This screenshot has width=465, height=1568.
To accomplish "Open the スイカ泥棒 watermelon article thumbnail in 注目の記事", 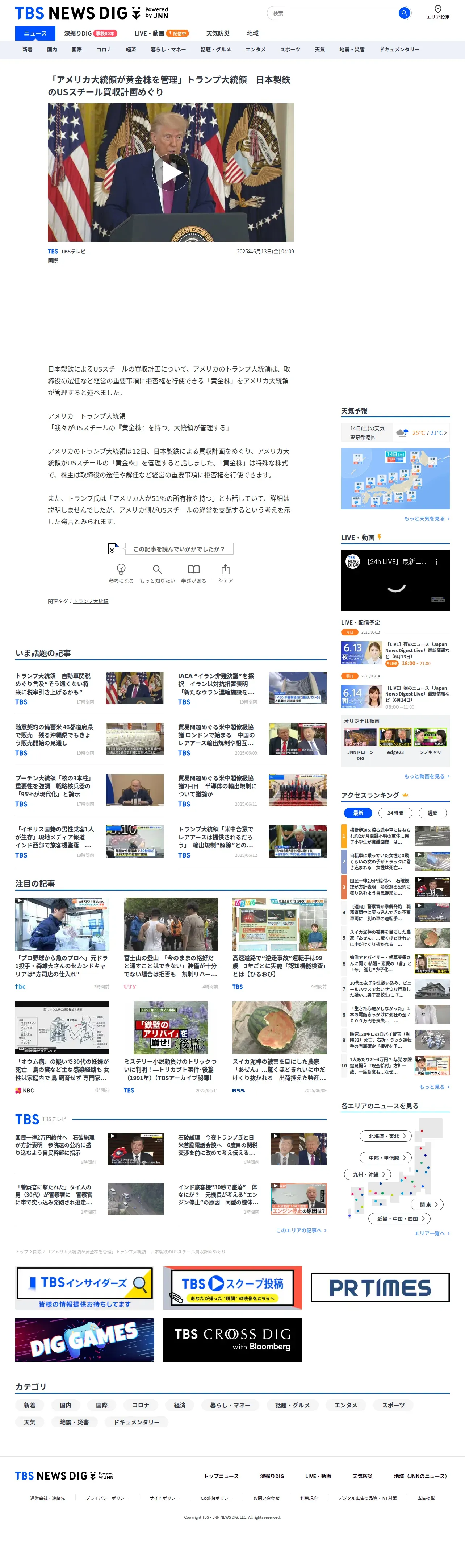I will [x=279, y=1028].
